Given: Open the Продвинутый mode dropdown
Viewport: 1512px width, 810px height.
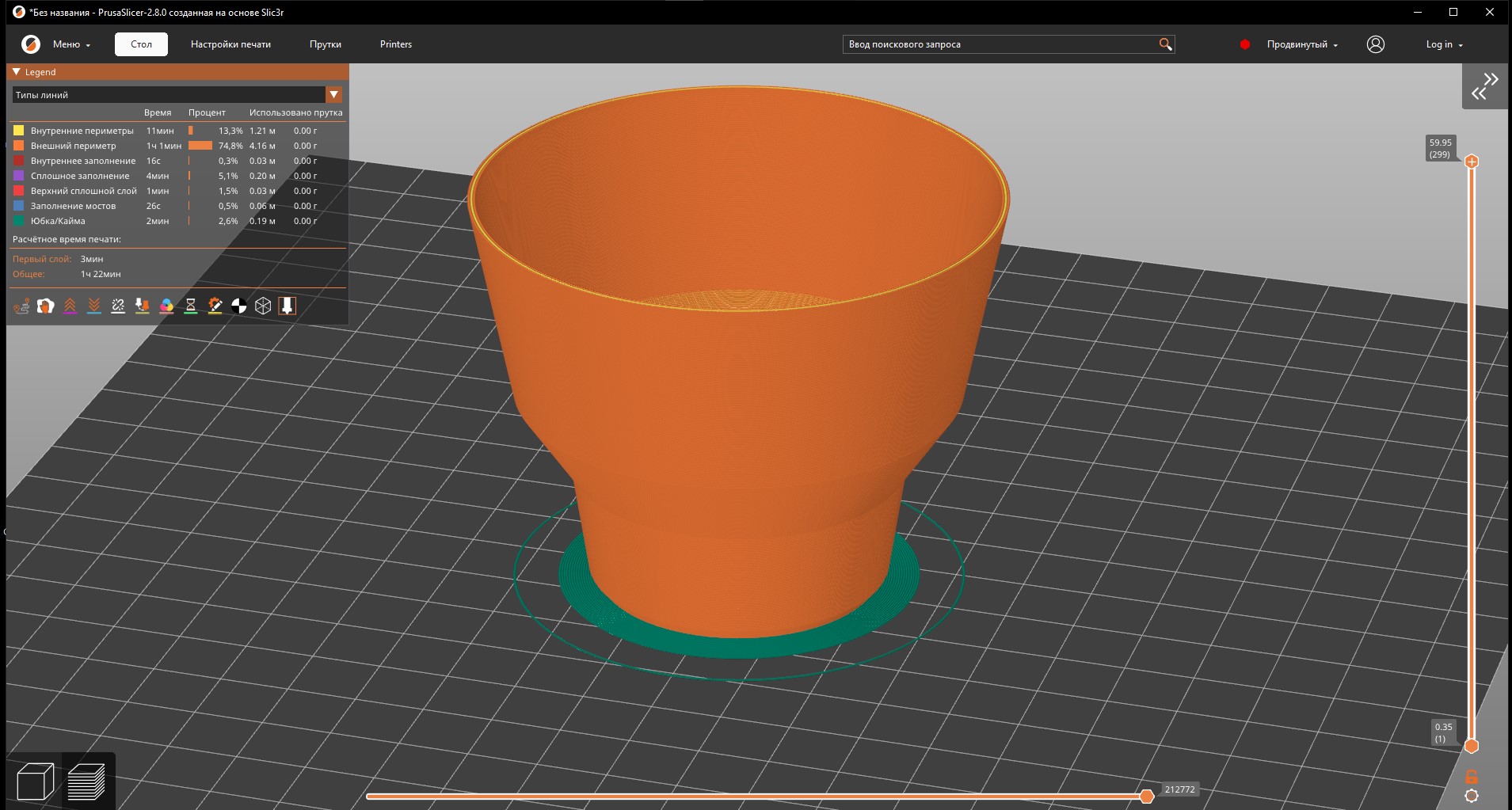Looking at the screenshot, I should (x=1301, y=44).
